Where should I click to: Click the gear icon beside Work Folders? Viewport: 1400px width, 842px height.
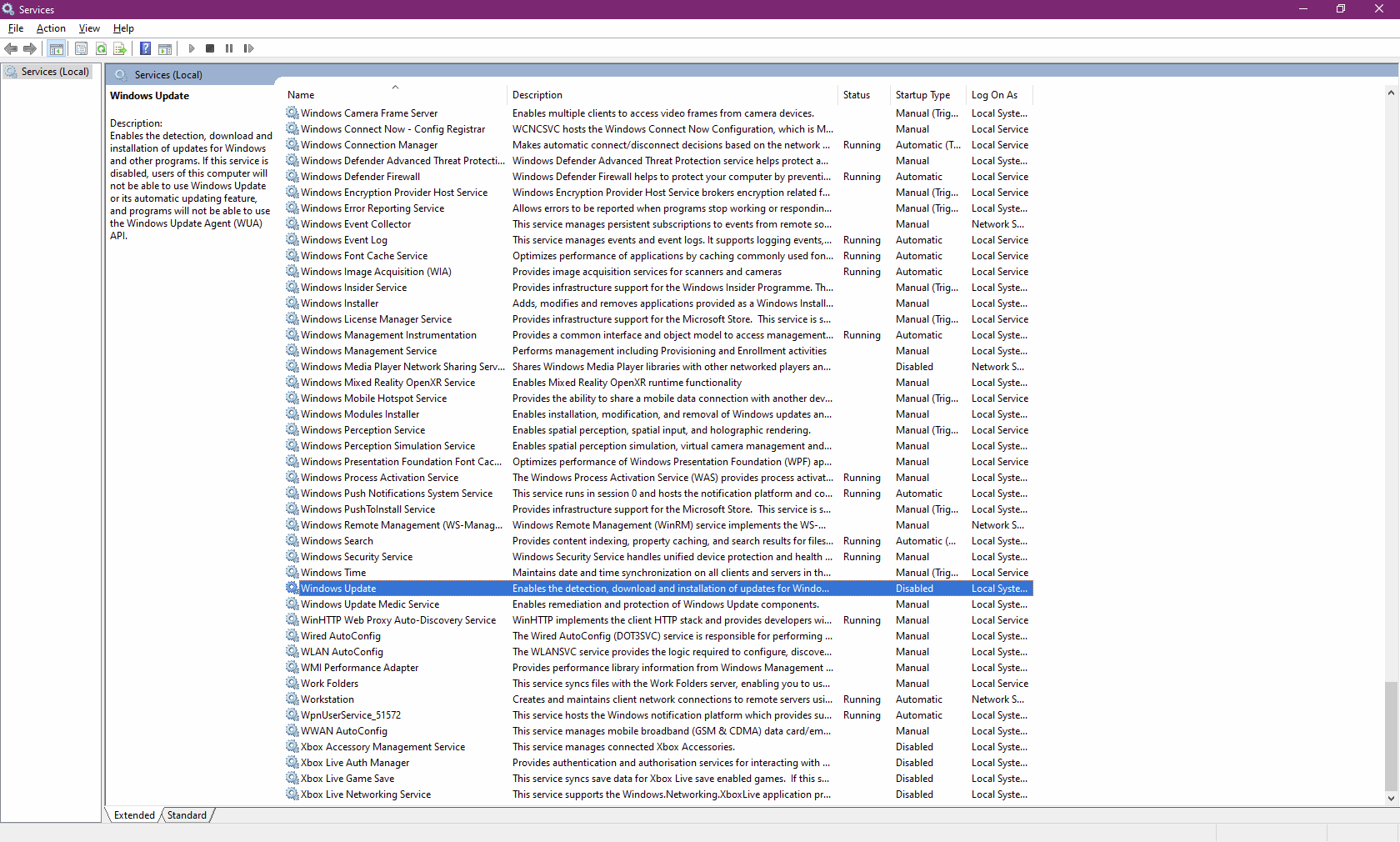click(x=292, y=684)
